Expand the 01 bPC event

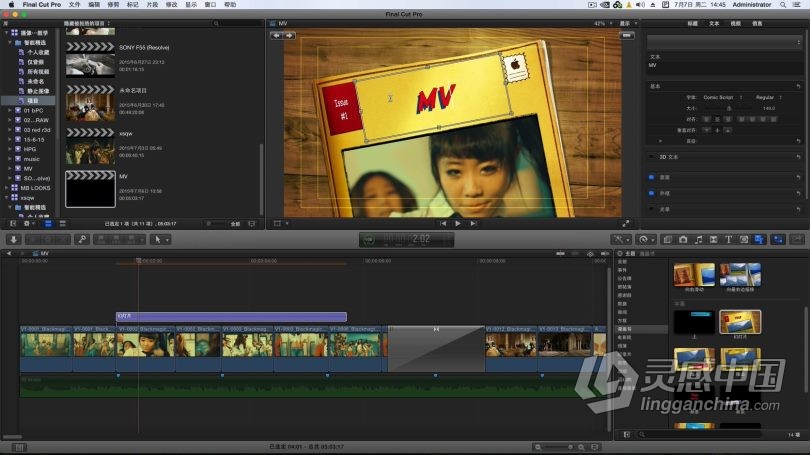[10, 111]
